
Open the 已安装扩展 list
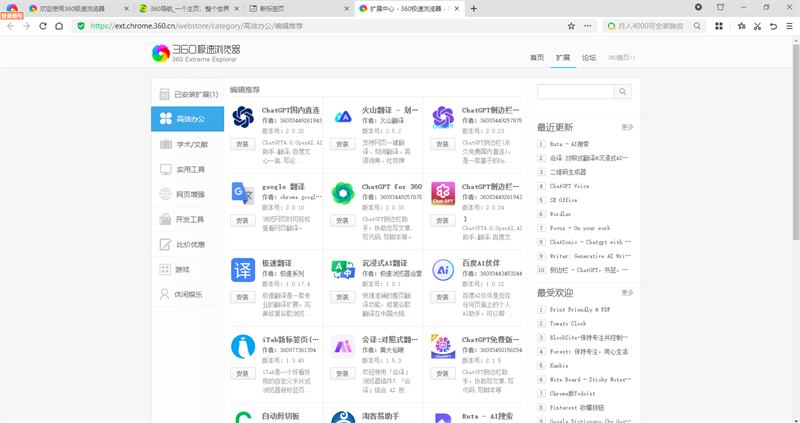click(188, 94)
